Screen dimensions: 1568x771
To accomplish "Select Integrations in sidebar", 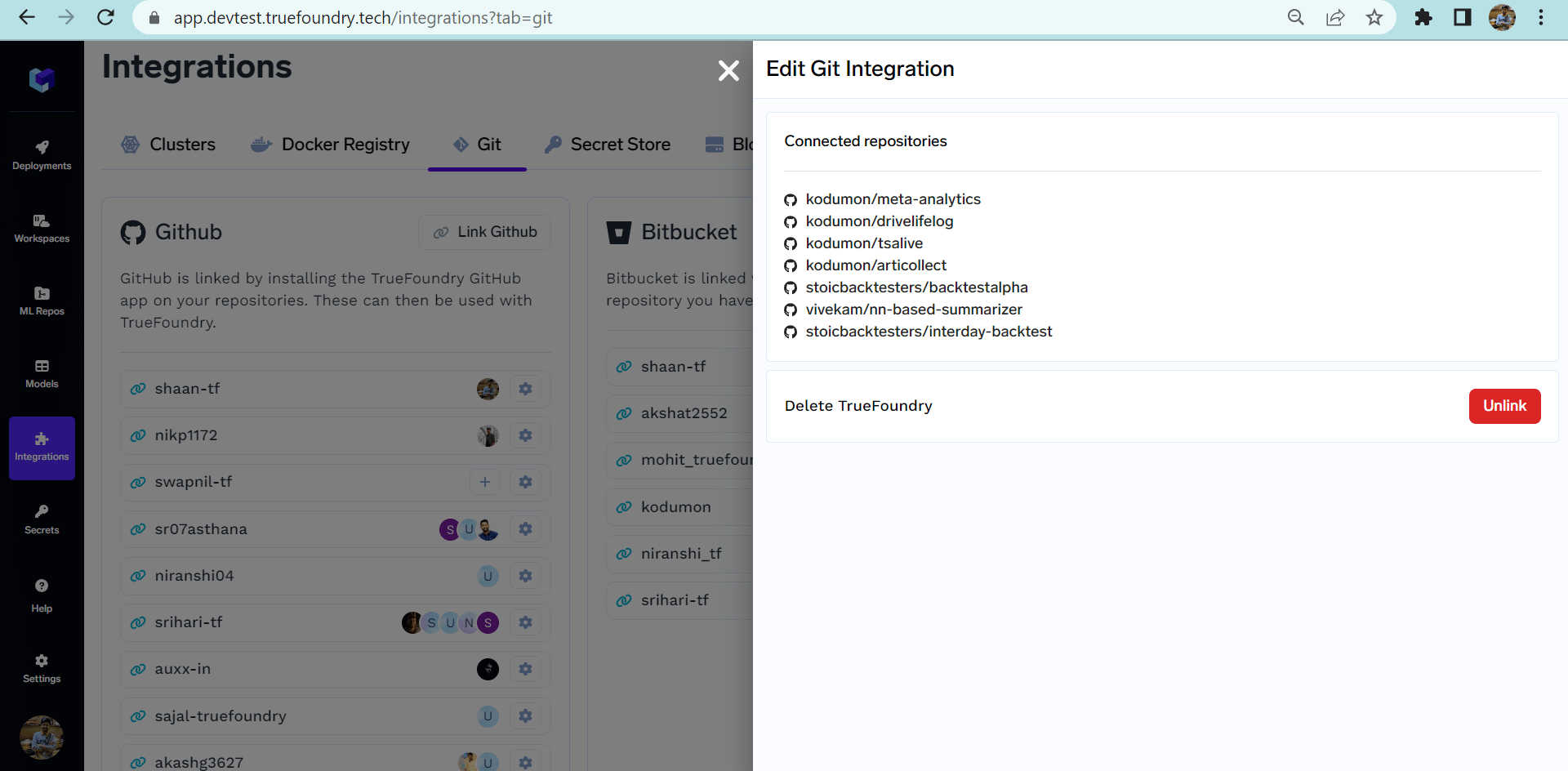I will [42, 448].
